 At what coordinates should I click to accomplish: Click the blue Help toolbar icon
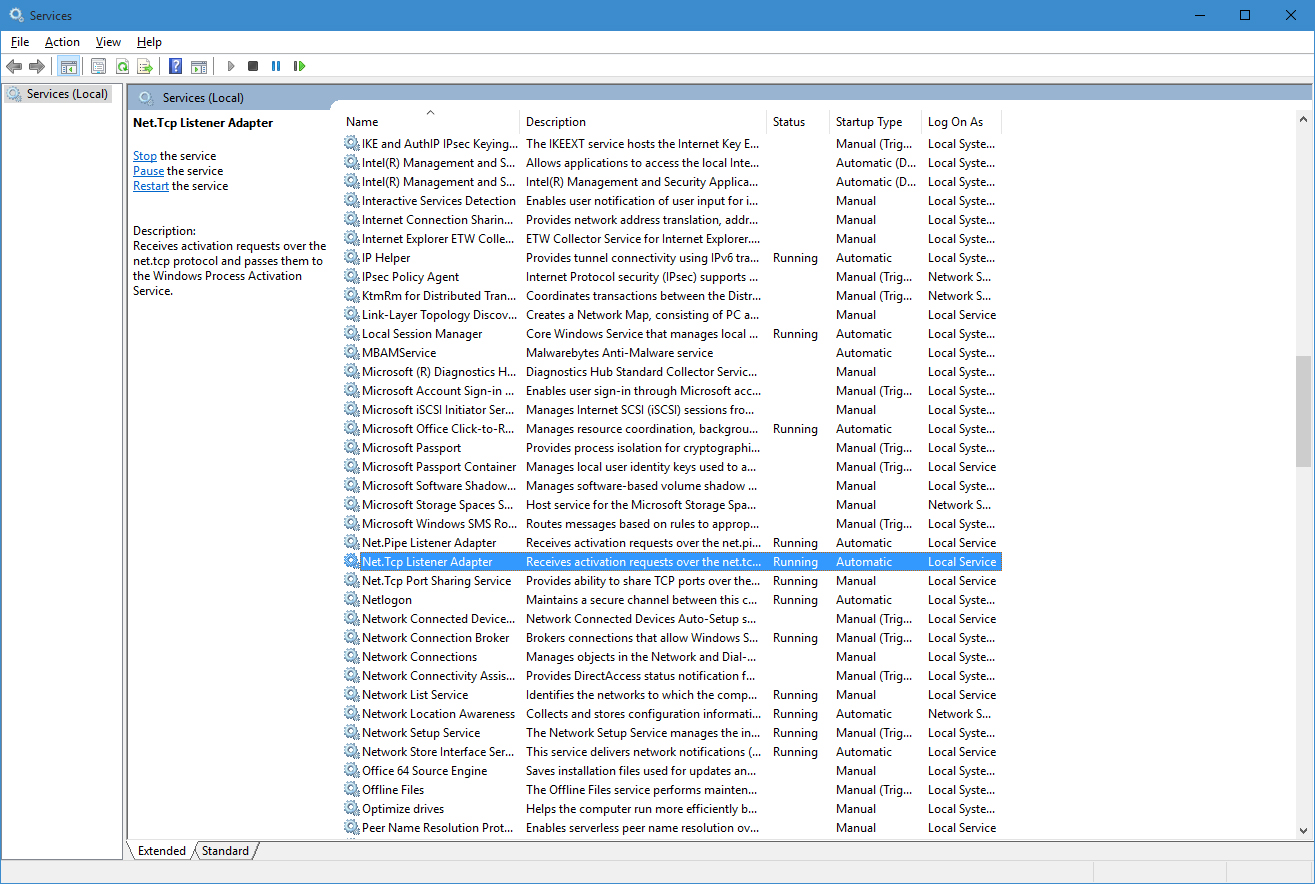tap(176, 66)
